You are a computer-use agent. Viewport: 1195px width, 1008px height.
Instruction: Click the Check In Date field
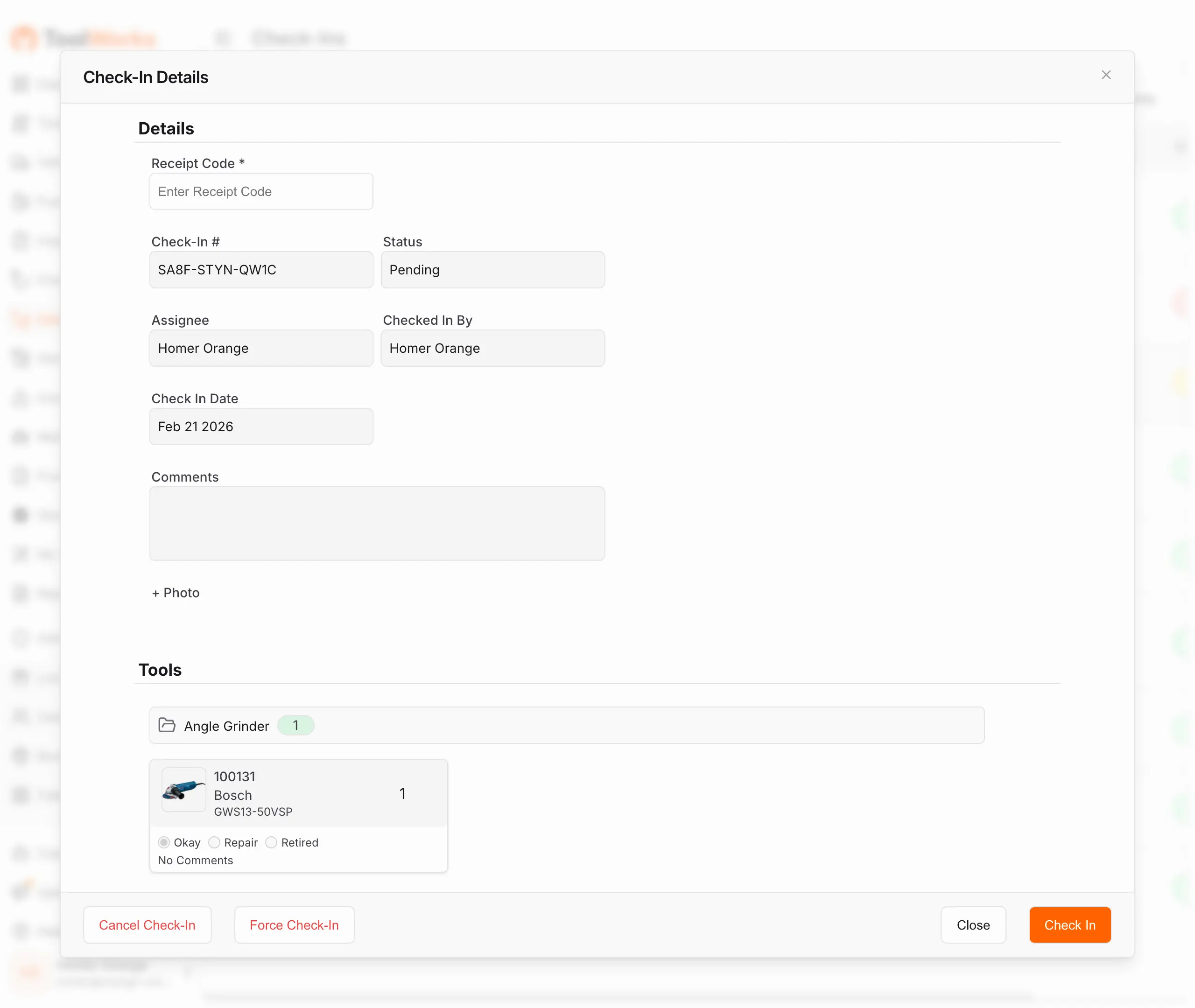[x=261, y=426]
